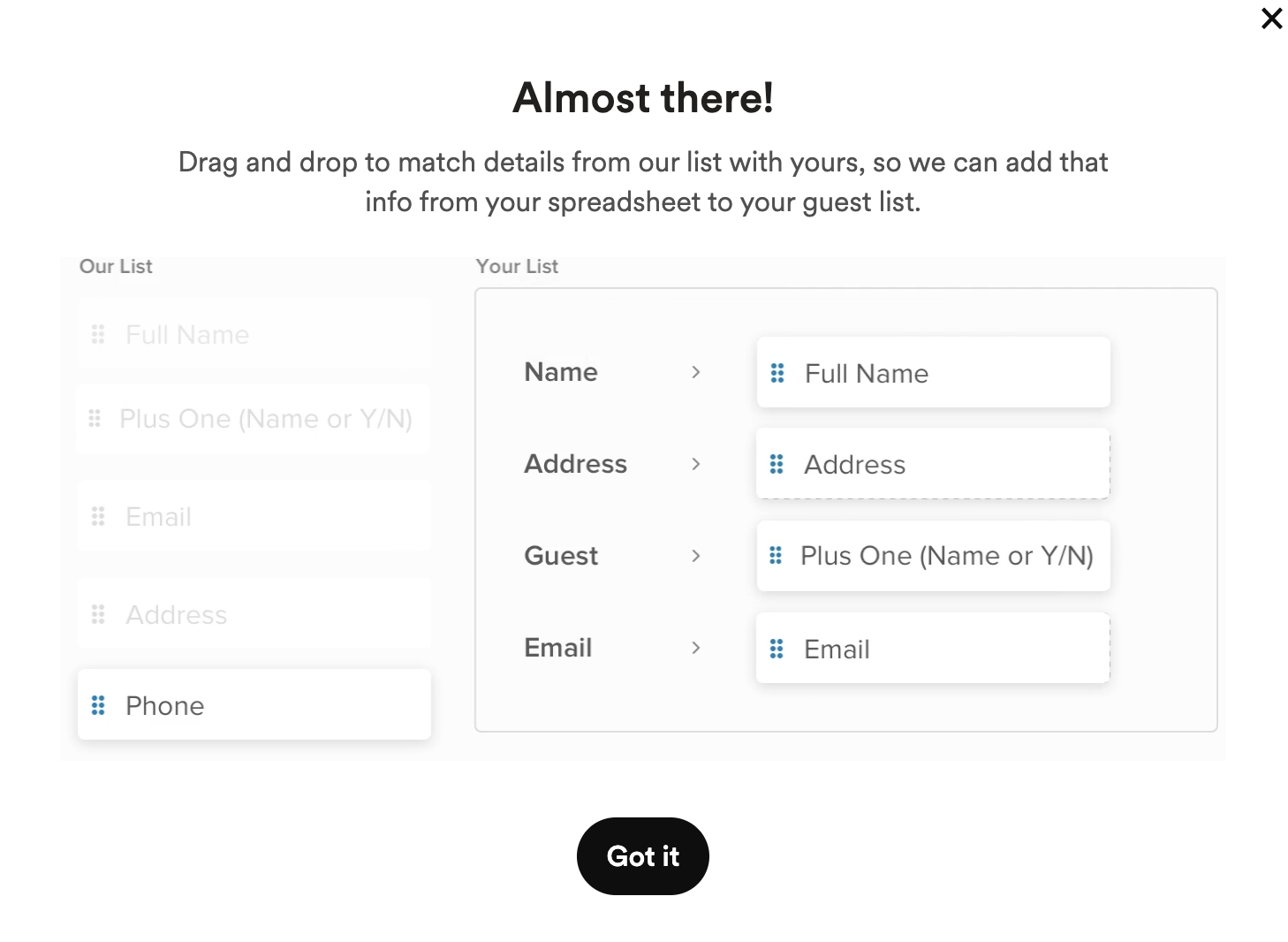Select the Phone card in Our List
Screen dimensions: 1288x942
point(254,704)
